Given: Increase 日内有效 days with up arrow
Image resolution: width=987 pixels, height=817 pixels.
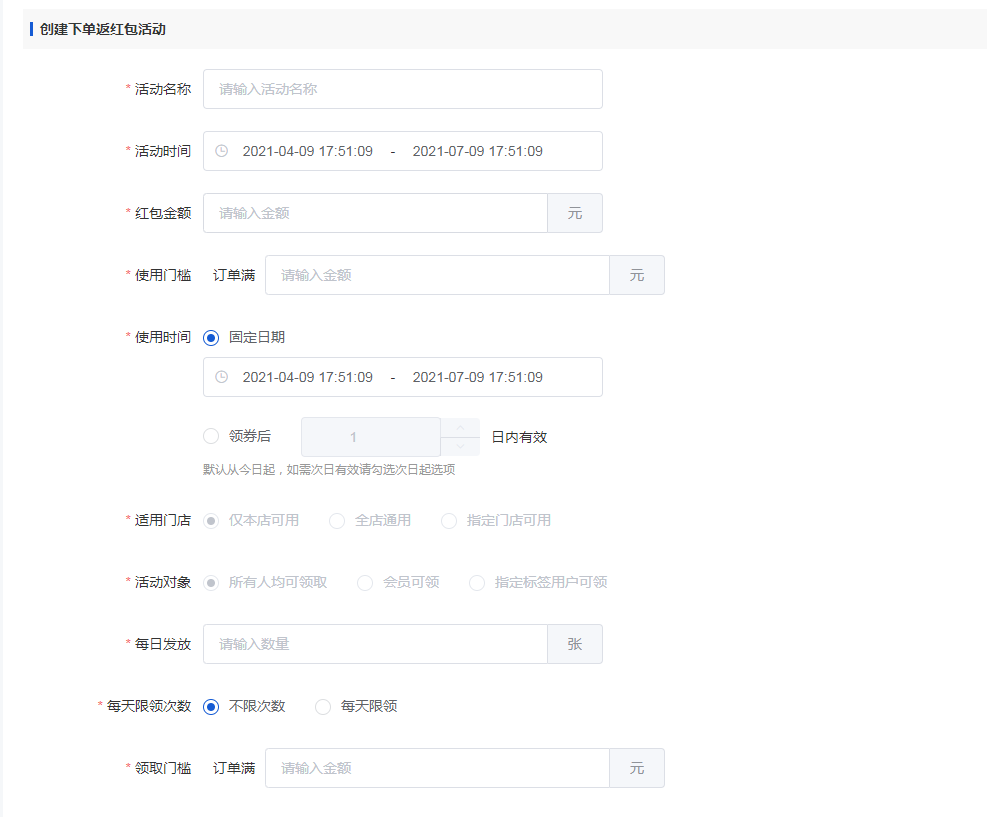Looking at the screenshot, I should tap(460, 427).
